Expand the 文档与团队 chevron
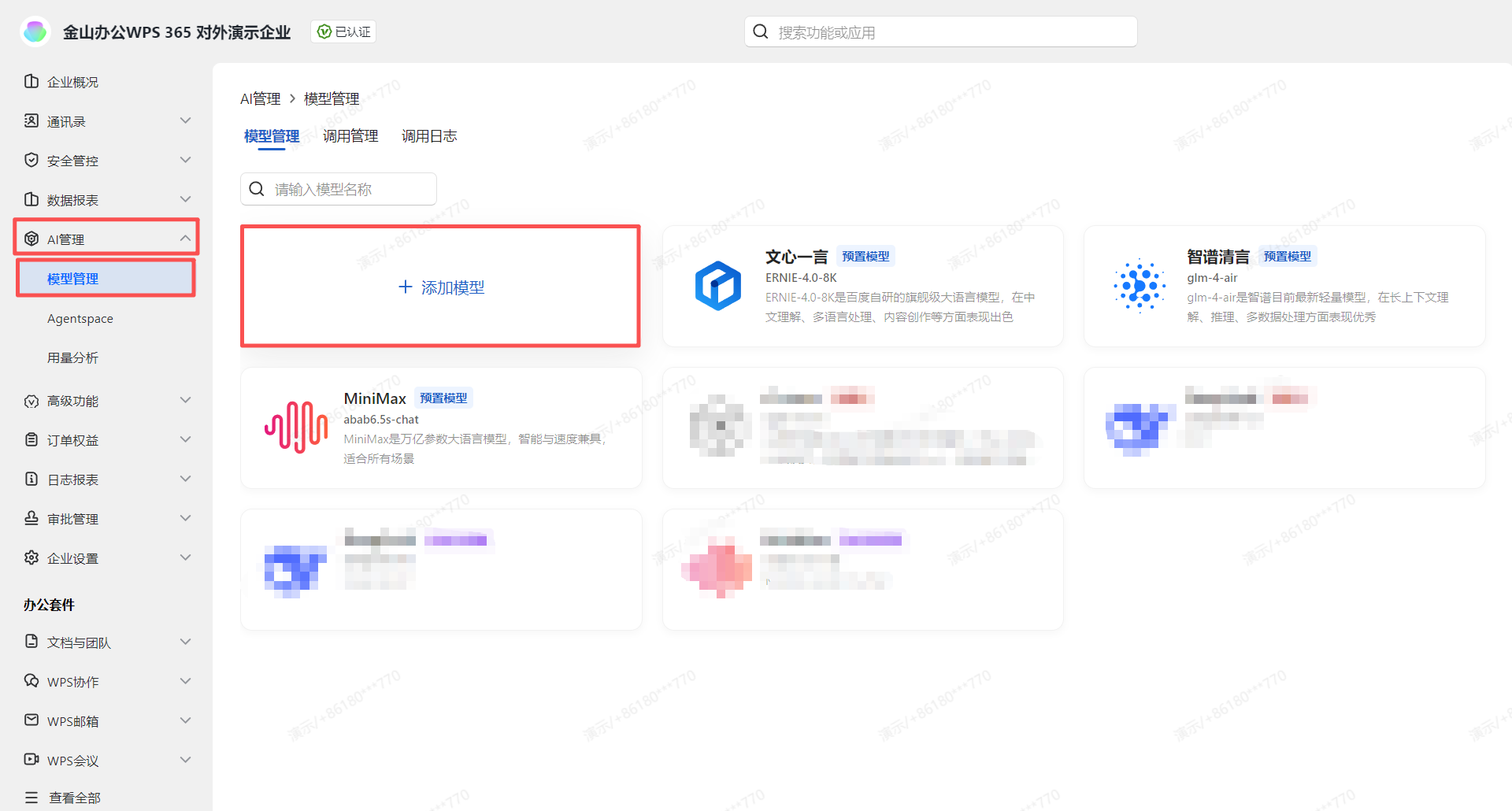 click(186, 642)
